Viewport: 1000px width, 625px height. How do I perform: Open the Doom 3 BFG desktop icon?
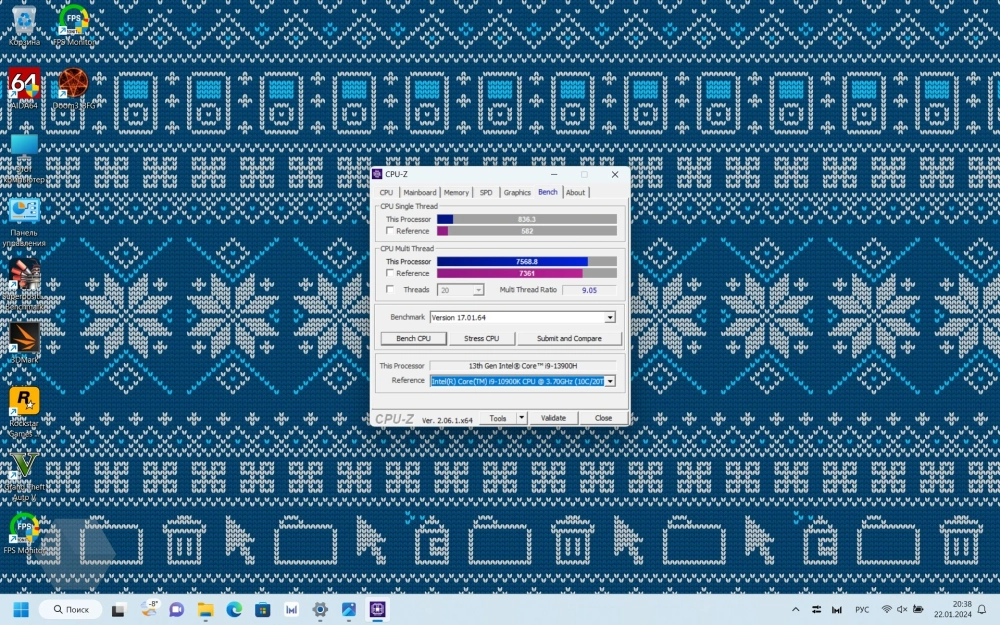point(73,84)
